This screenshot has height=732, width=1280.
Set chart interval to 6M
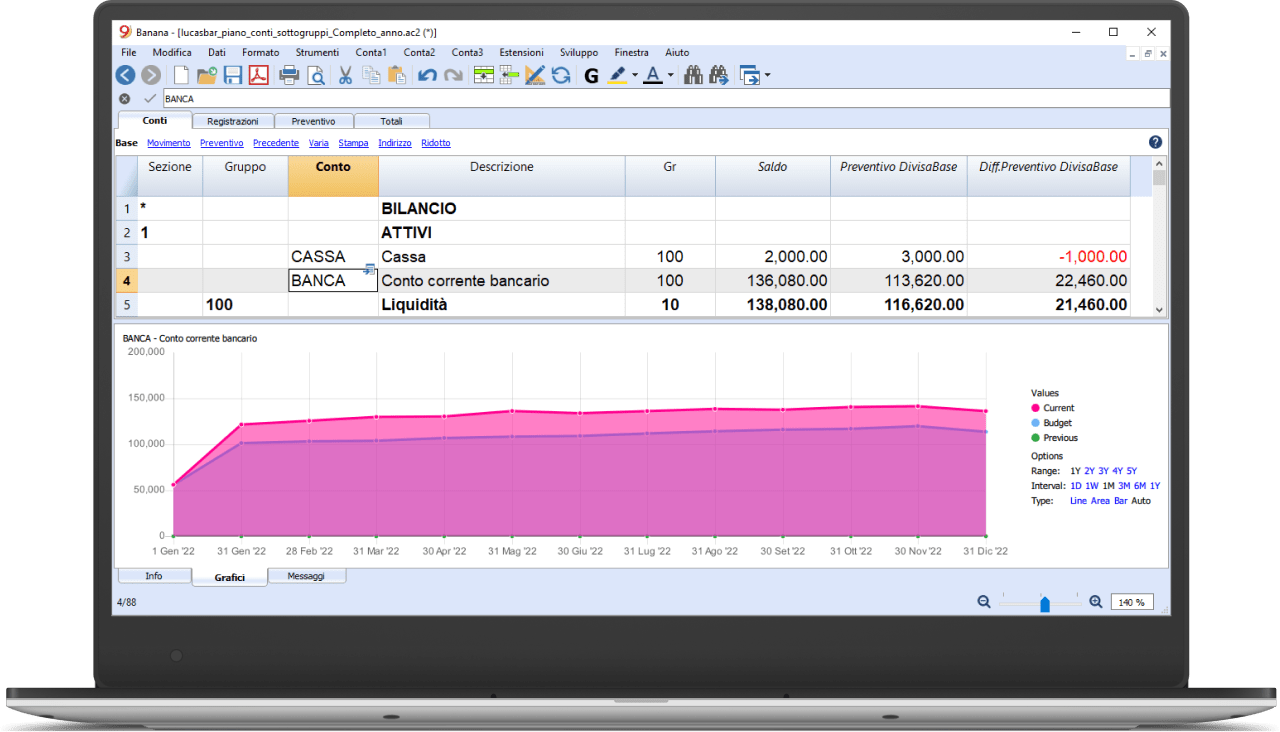1140,486
